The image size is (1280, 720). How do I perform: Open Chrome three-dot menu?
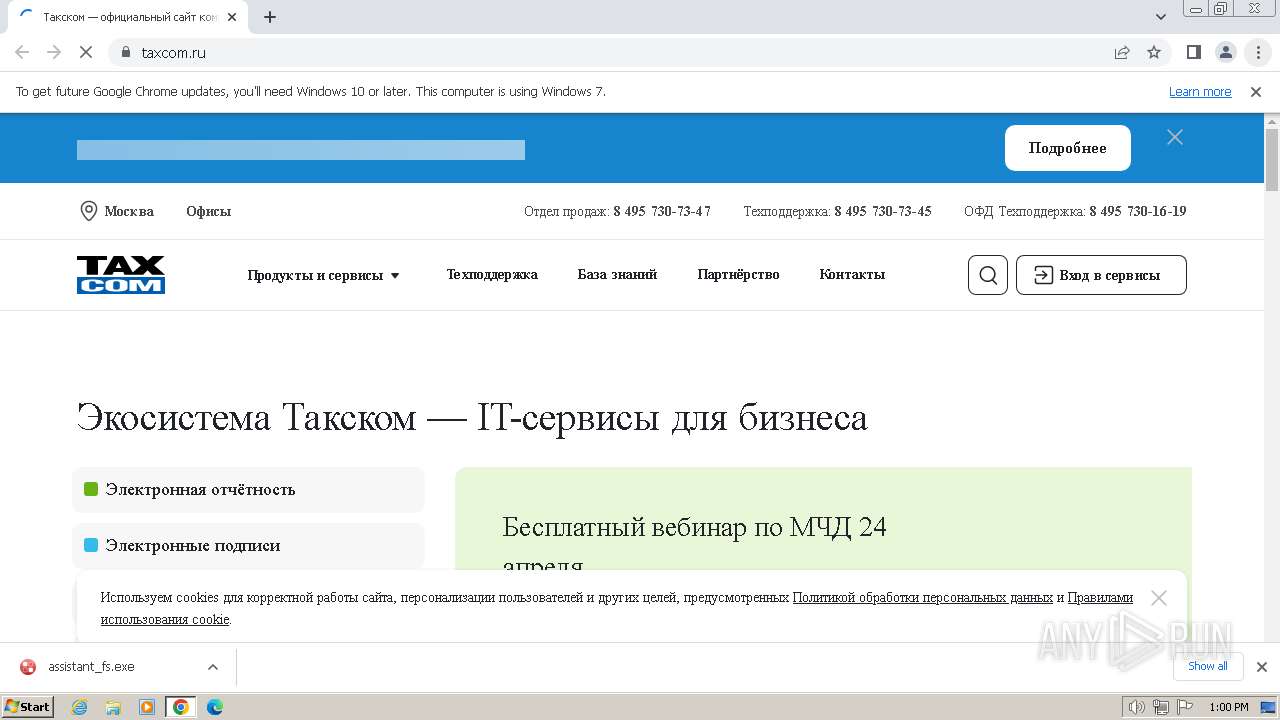[x=1258, y=52]
